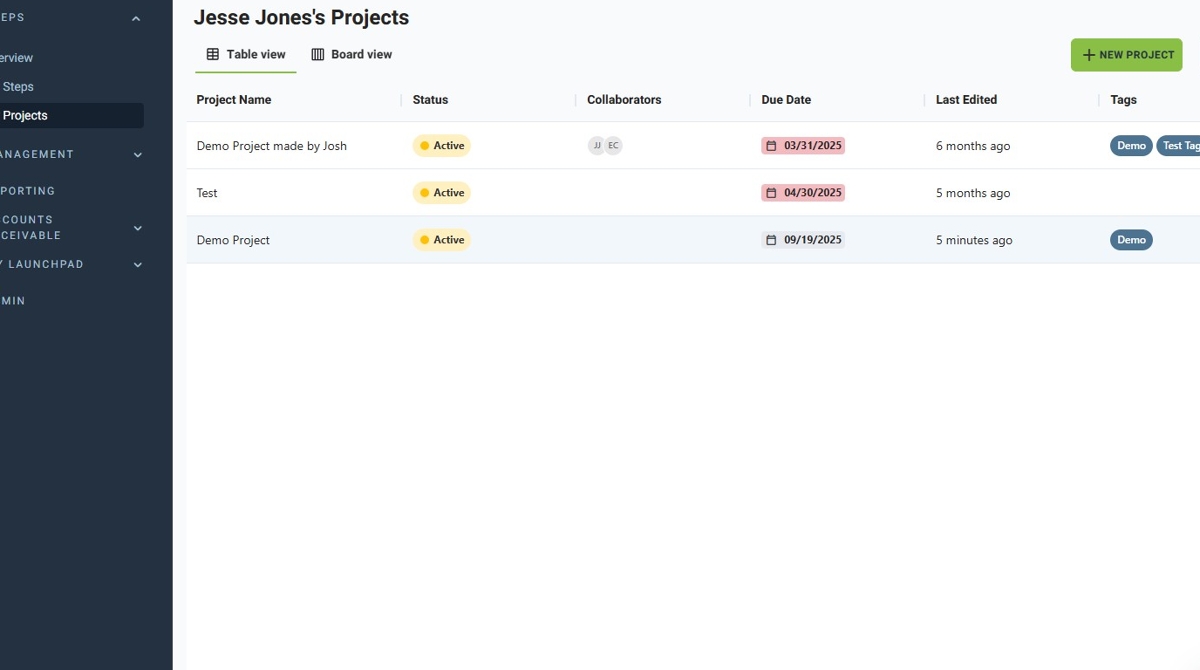Click Demo tag on Josh's project row
The image size is (1200, 670).
1131,146
